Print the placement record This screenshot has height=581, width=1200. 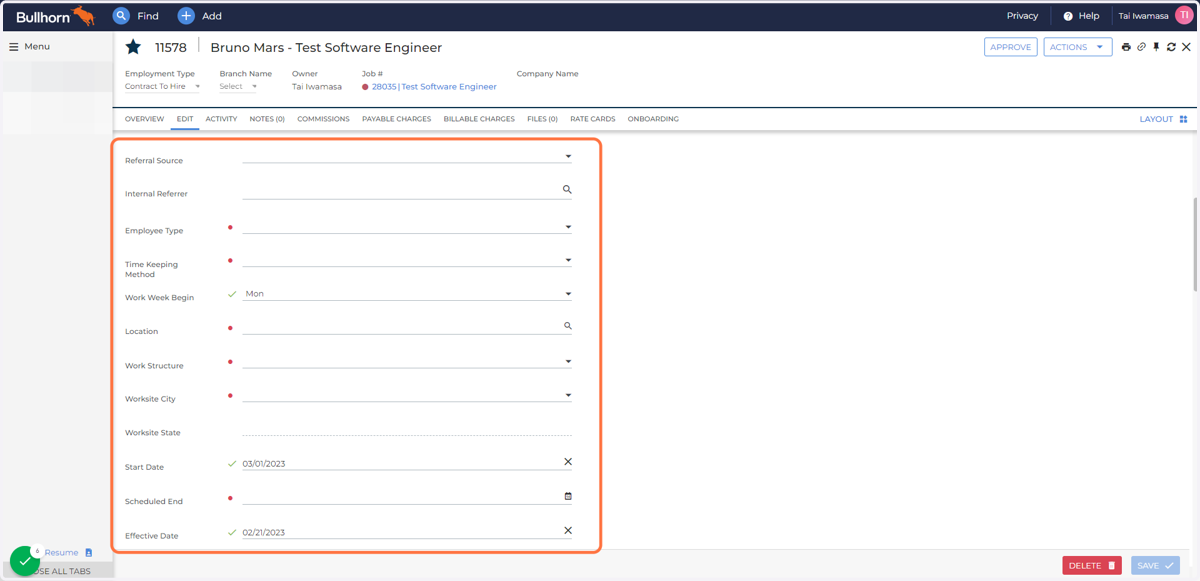[x=1126, y=47]
